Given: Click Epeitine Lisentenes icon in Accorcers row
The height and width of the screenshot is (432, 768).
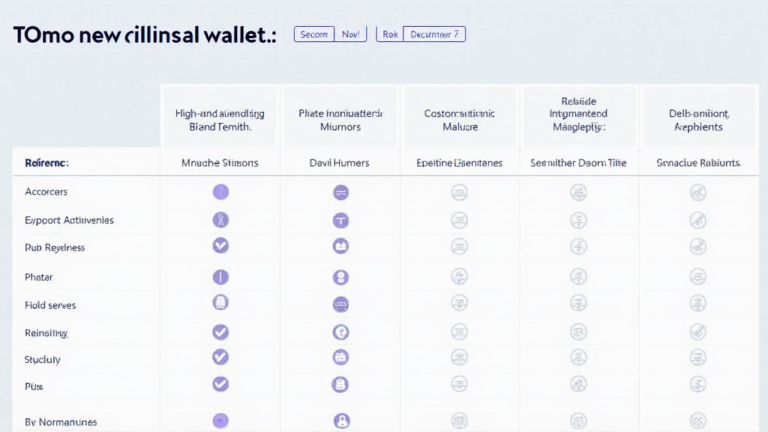Looking at the screenshot, I should pyautogui.click(x=459, y=192).
